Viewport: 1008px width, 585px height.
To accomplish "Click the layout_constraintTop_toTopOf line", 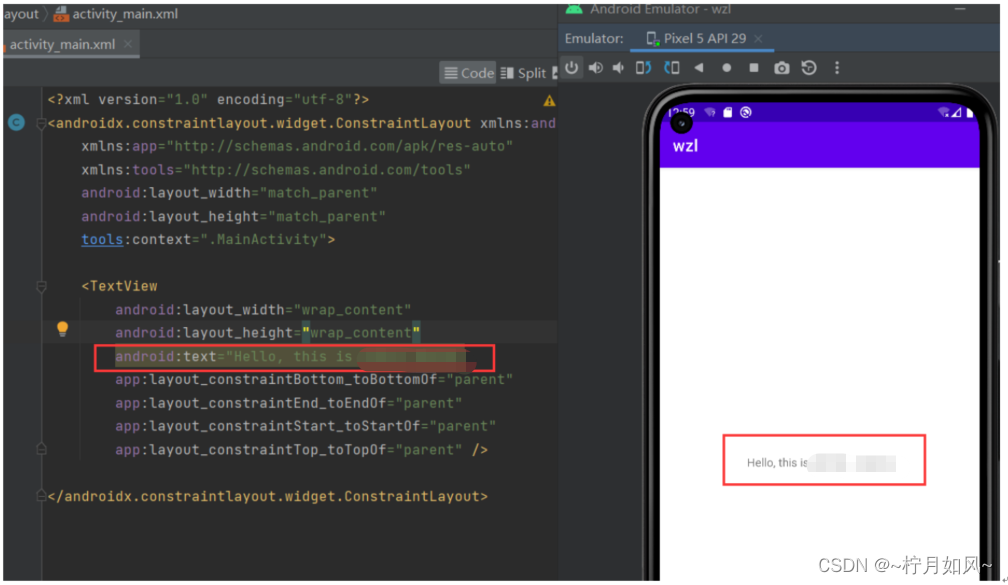I will pyautogui.click(x=302, y=450).
